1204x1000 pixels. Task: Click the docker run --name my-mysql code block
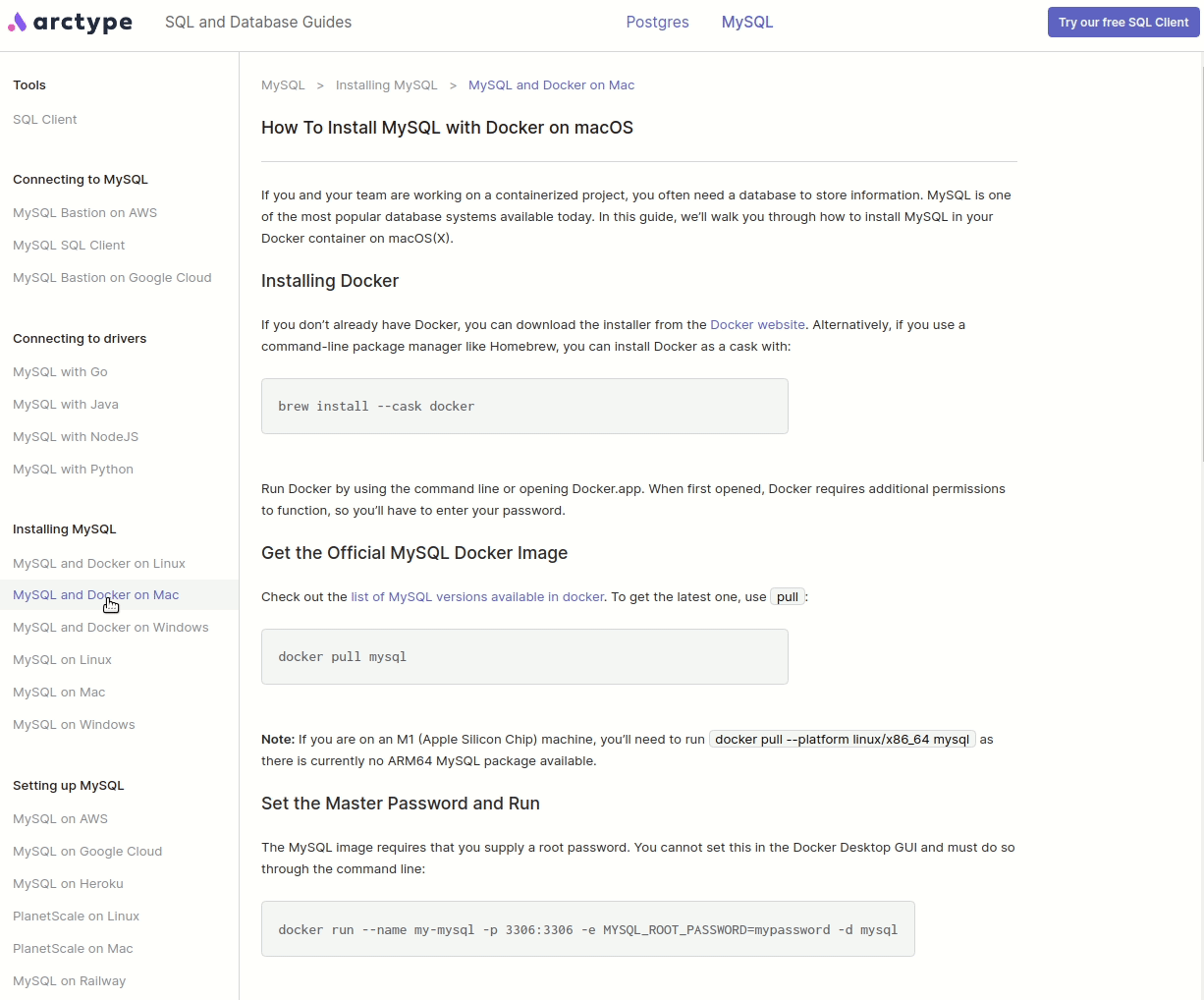587,928
